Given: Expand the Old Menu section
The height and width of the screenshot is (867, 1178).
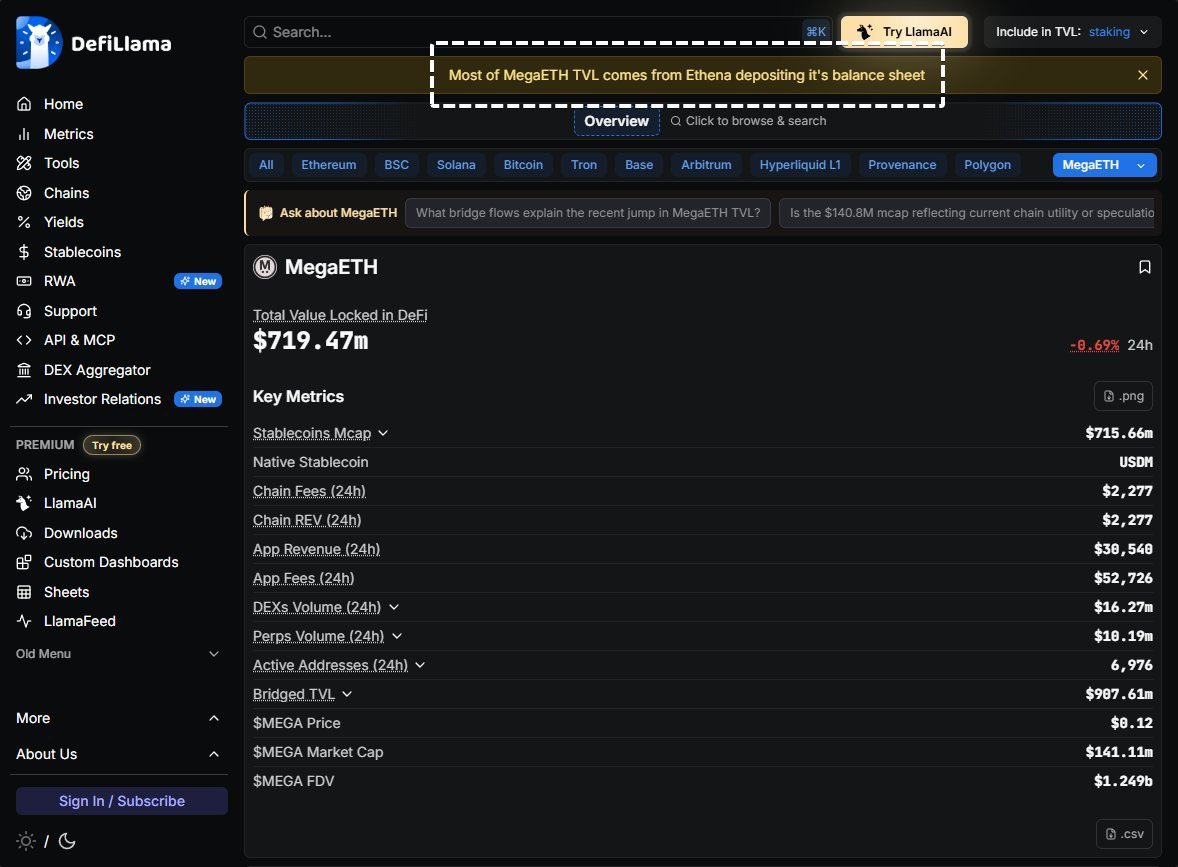Looking at the screenshot, I should (x=118, y=654).
